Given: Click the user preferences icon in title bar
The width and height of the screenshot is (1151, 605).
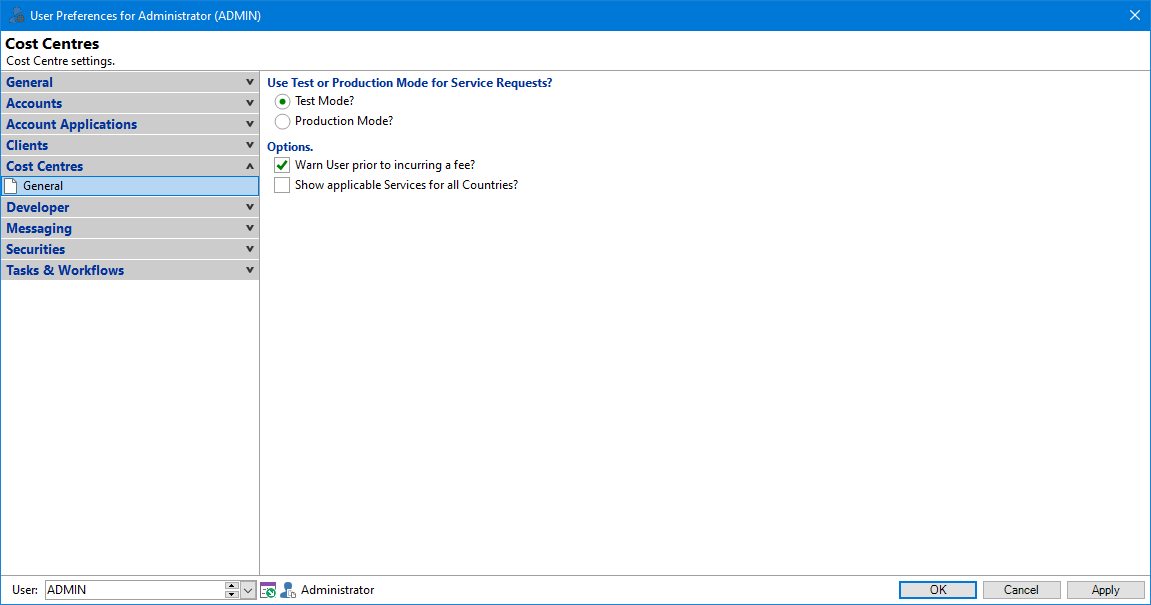Looking at the screenshot, I should pyautogui.click(x=16, y=15).
